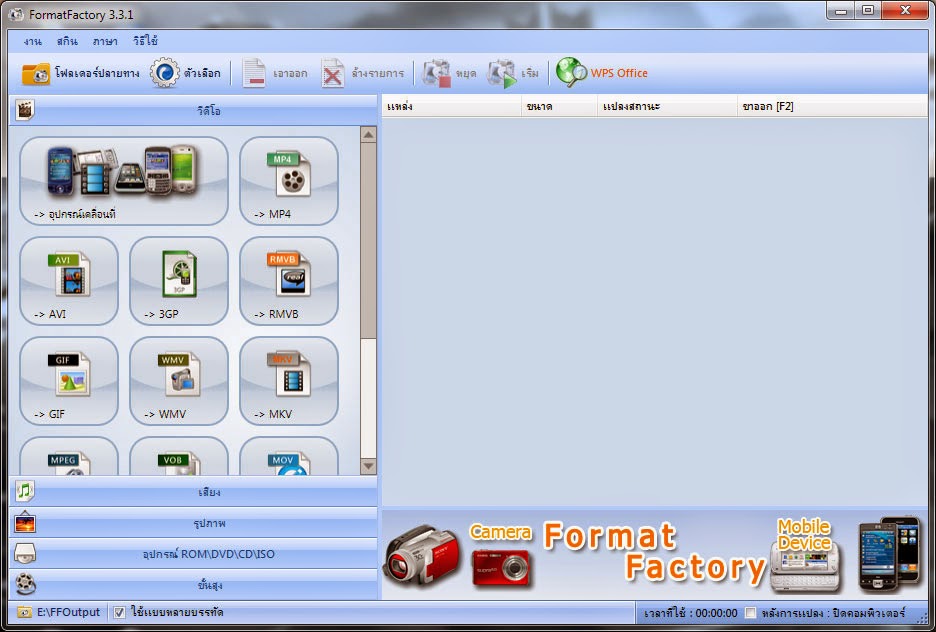The height and width of the screenshot is (632, 936).
Task: Expand the ROM\DVD\CD\ISO device panel
Action: click(193, 554)
